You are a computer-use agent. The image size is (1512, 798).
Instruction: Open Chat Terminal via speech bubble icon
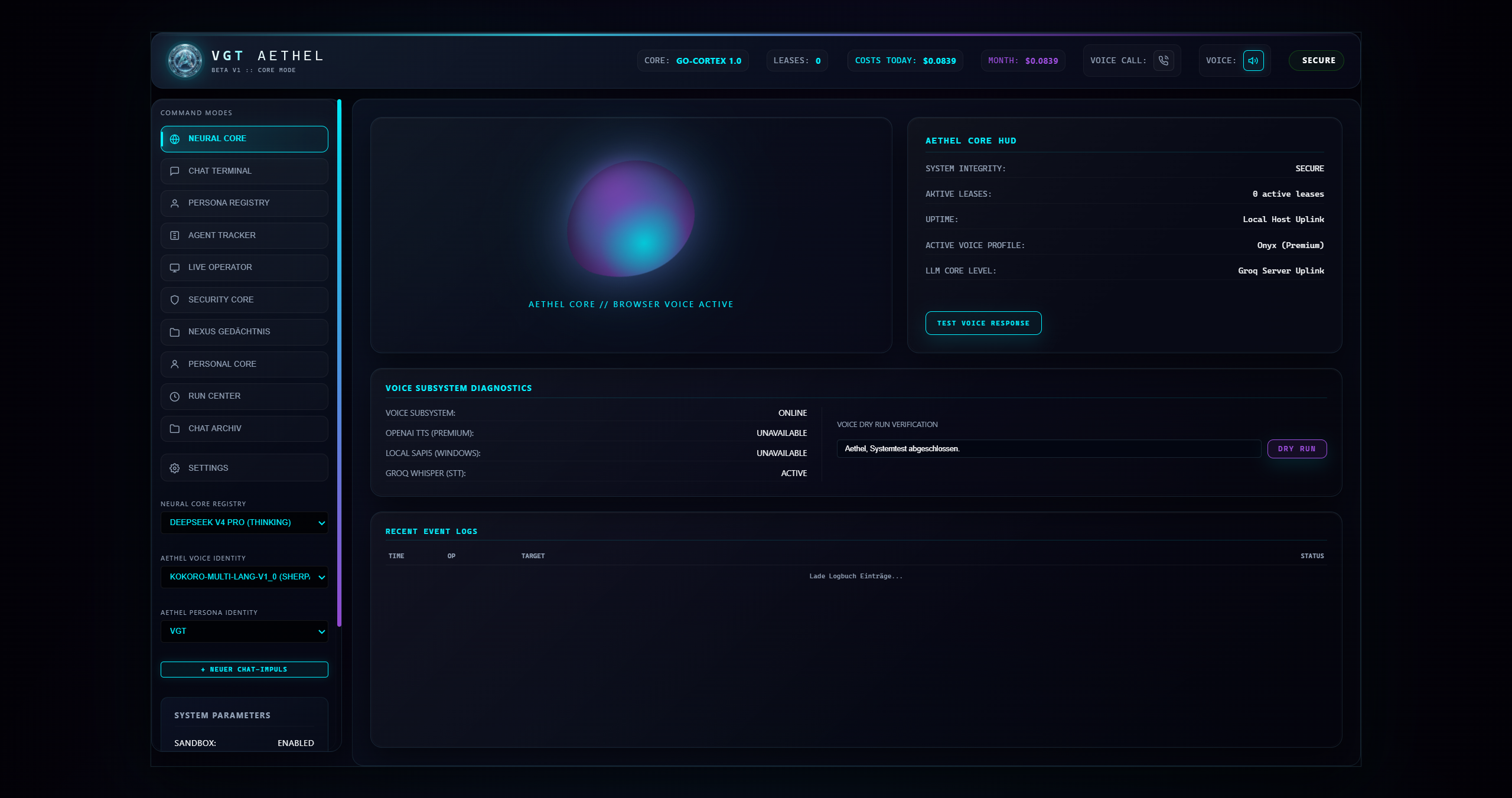[175, 171]
